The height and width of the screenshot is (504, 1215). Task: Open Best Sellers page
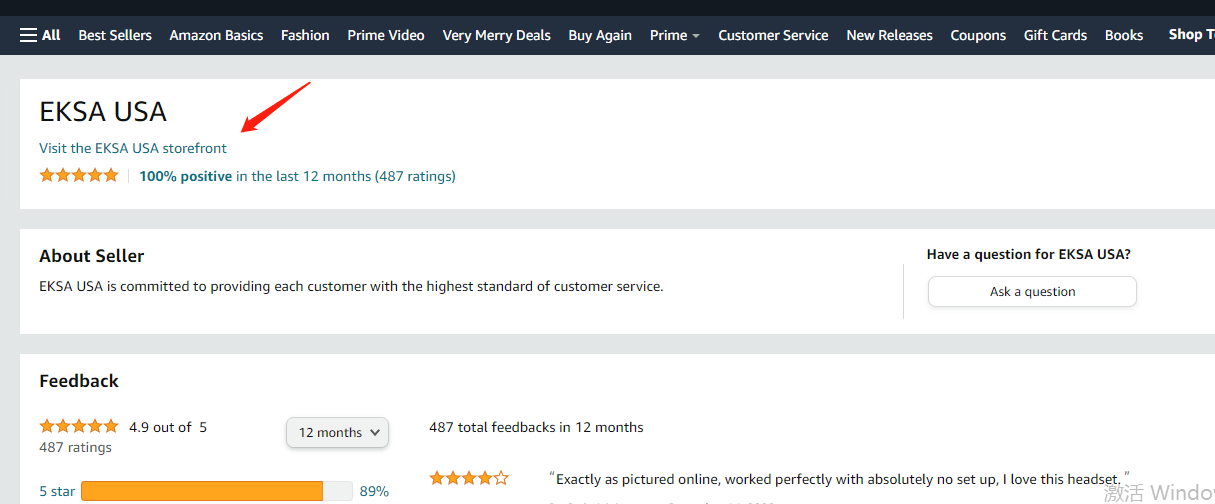click(115, 35)
